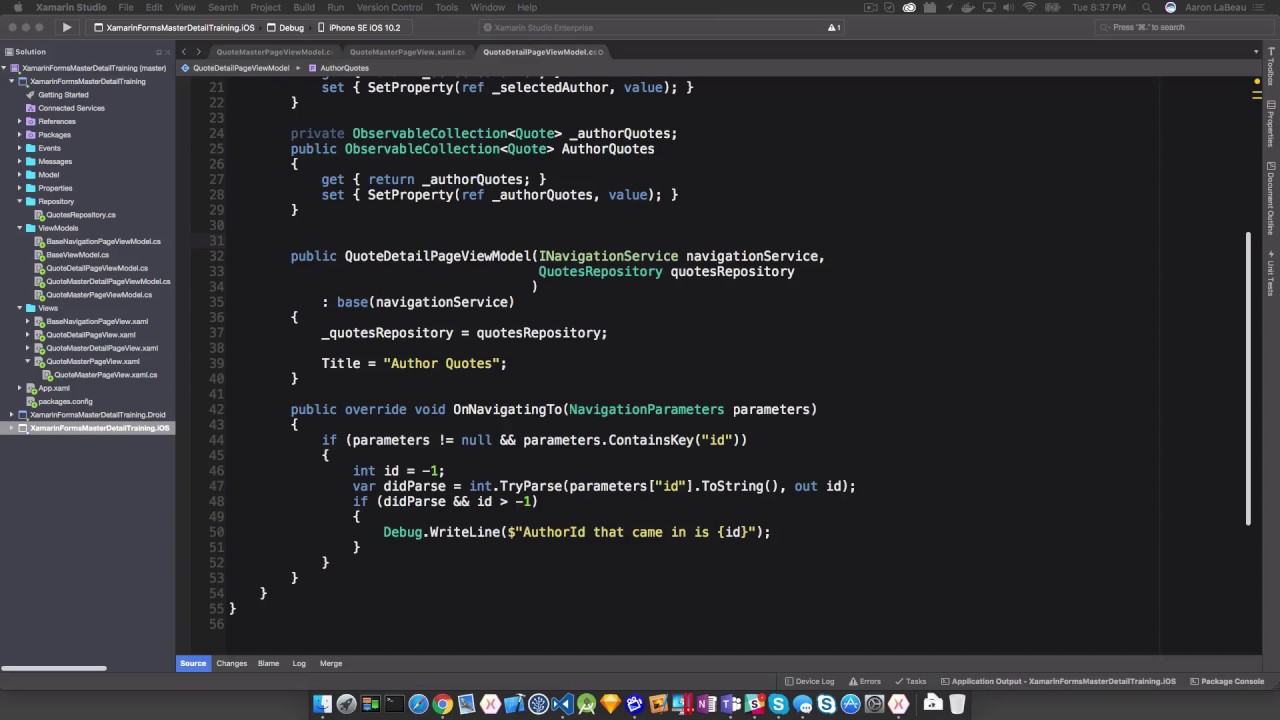Image resolution: width=1280 pixels, height=720 pixels.
Task: Navigate back with the left arrow
Action: click(184, 52)
